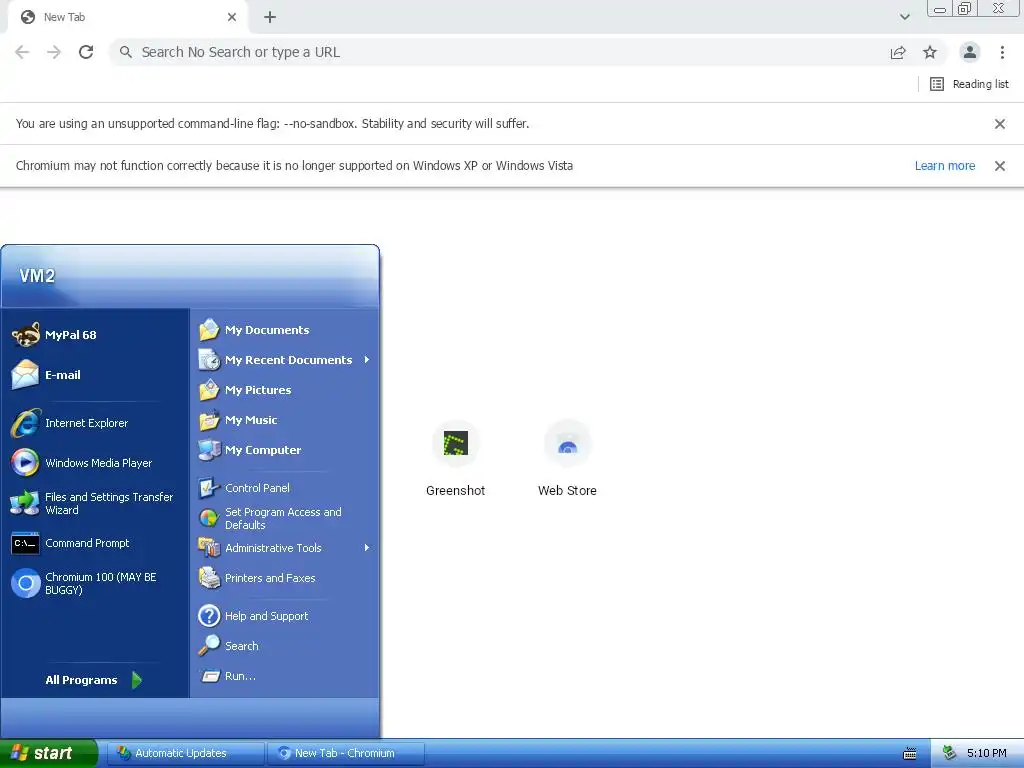1024x768 pixels.
Task: Click the Windows start button
Action: pos(48,753)
